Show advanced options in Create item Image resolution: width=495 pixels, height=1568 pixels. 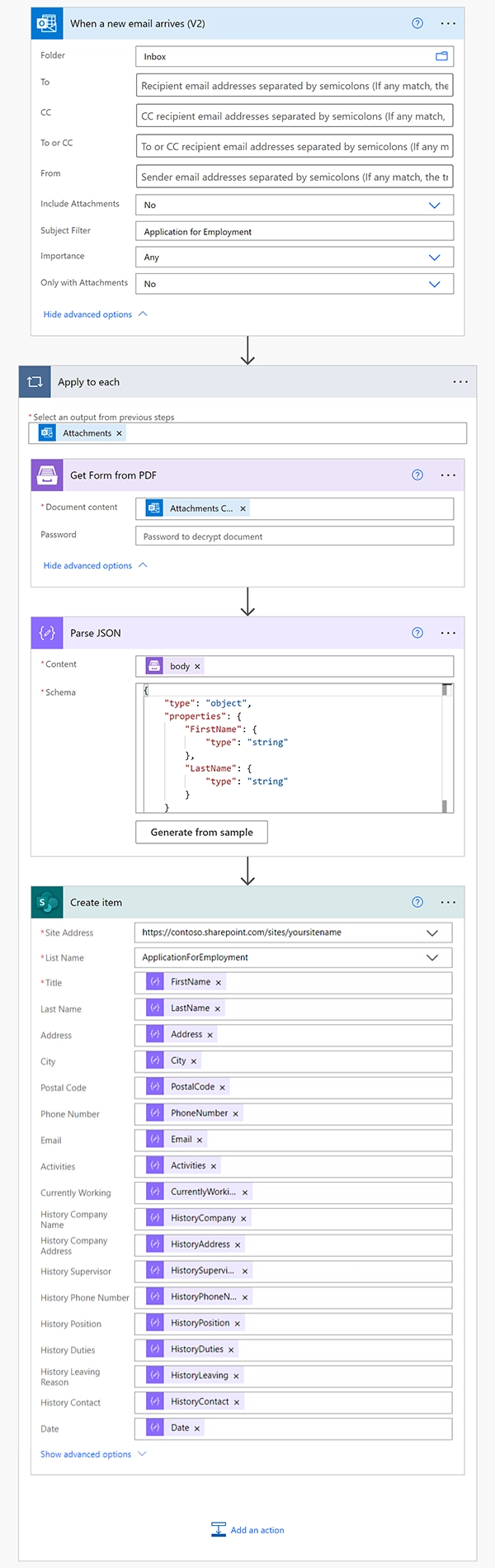pos(93,1454)
